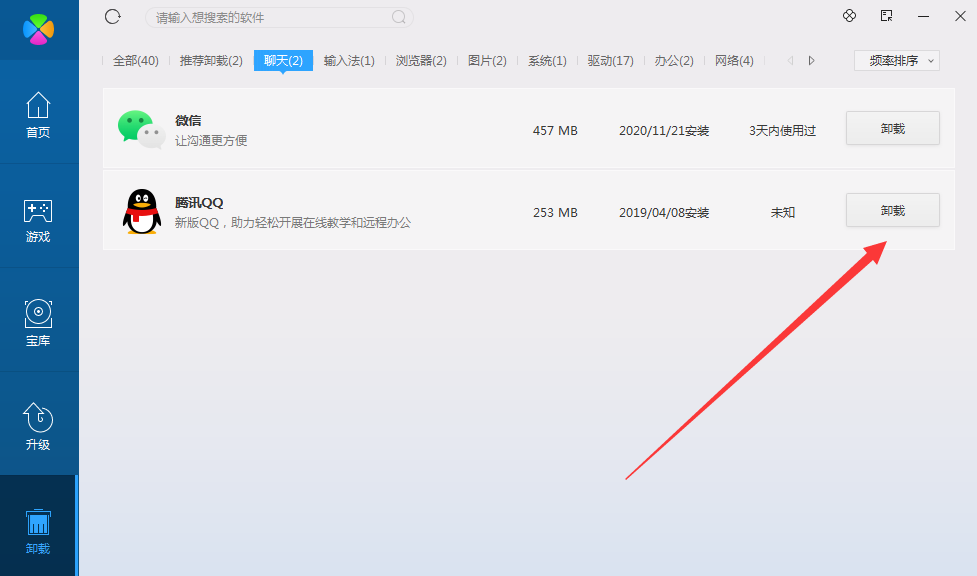Click the 腾讯QQ application icon
This screenshot has height=576, width=977.
click(x=141, y=211)
